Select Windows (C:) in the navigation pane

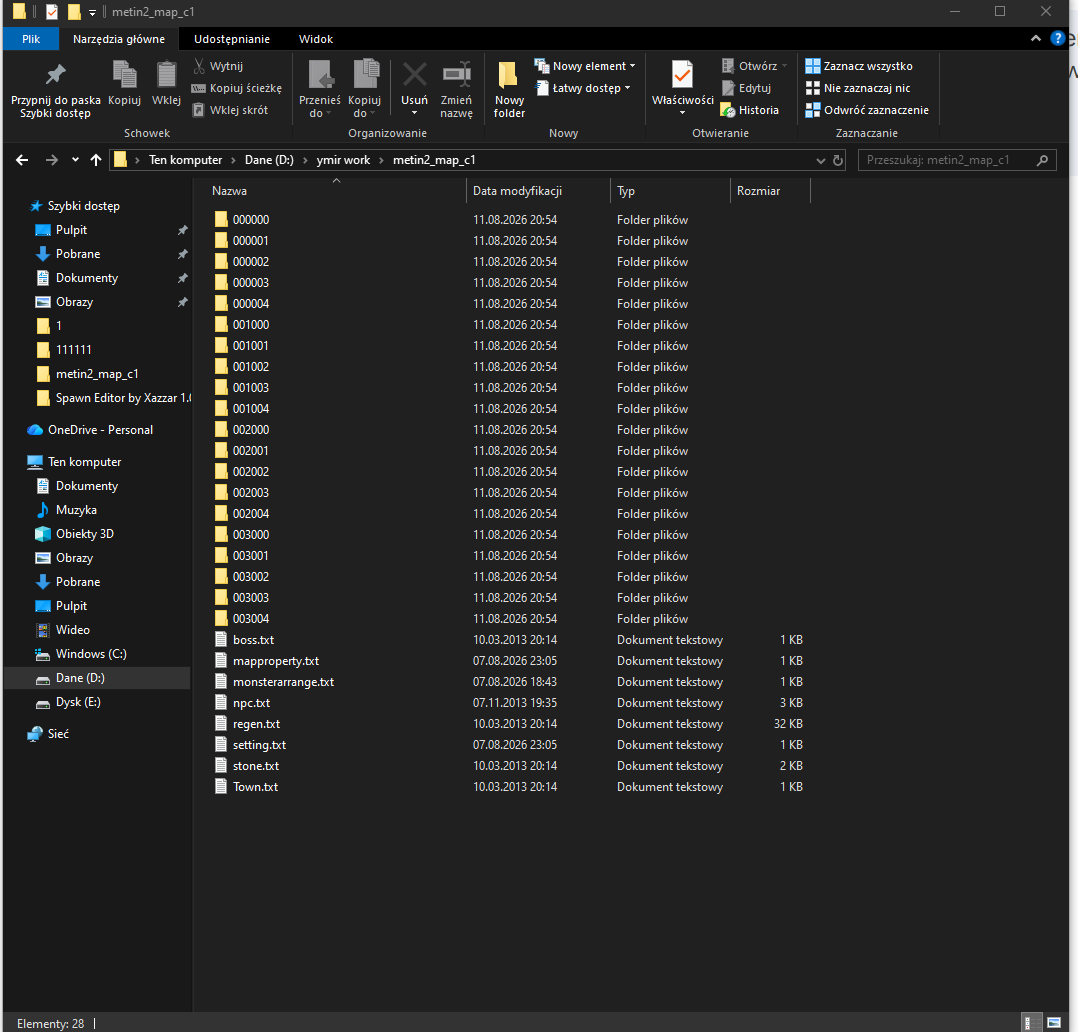[91, 654]
